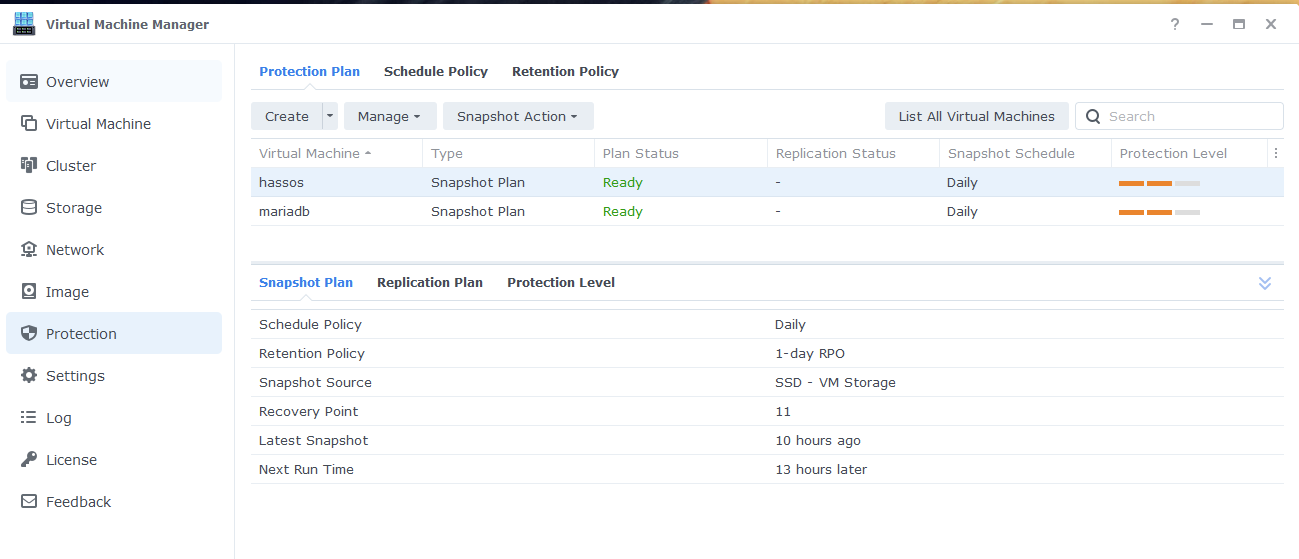Select the Cluster icon in sidebar
This screenshot has height=559, width=1299.
click(x=29, y=166)
